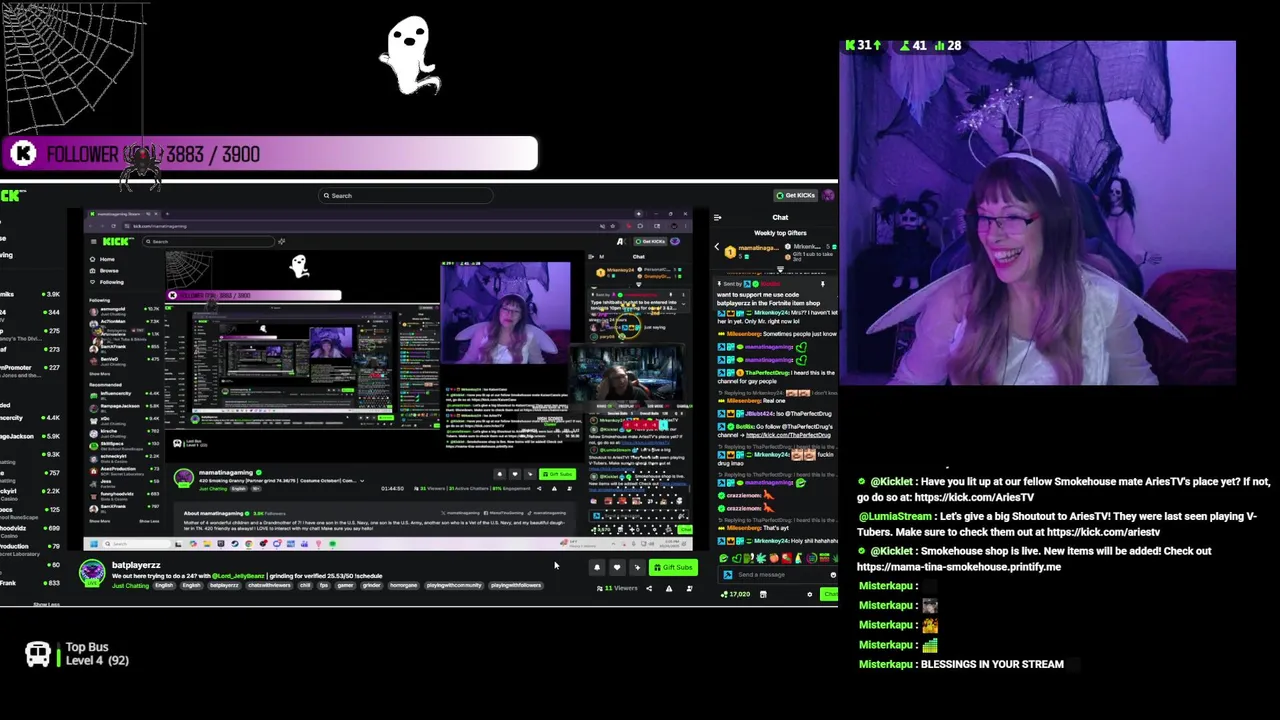Open the kick.com/ThePerfectDrug link in chat
Image resolution: width=1280 pixels, height=720 pixels.
pos(789,435)
